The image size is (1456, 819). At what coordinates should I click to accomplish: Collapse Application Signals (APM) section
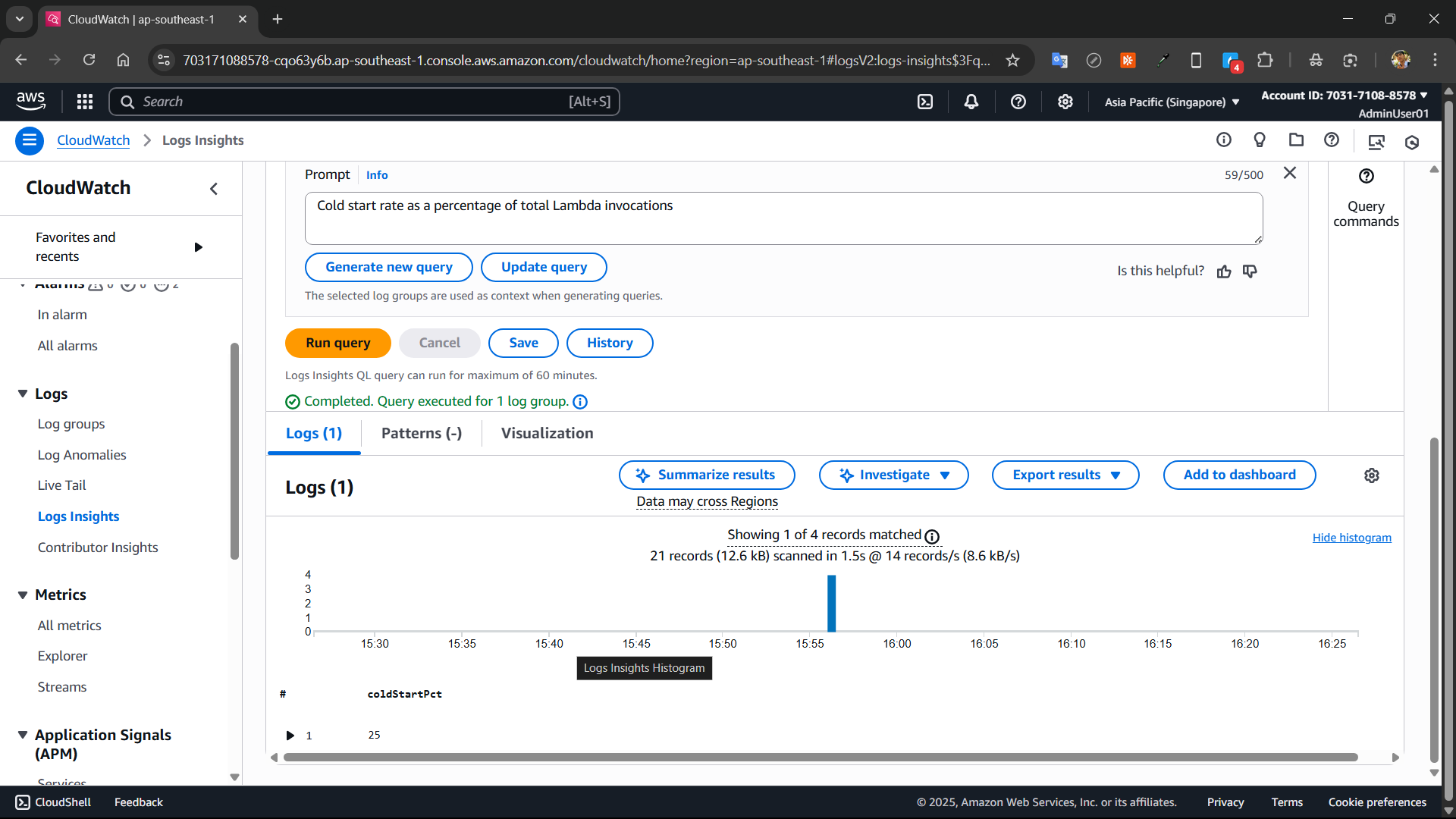(x=23, y=735)
